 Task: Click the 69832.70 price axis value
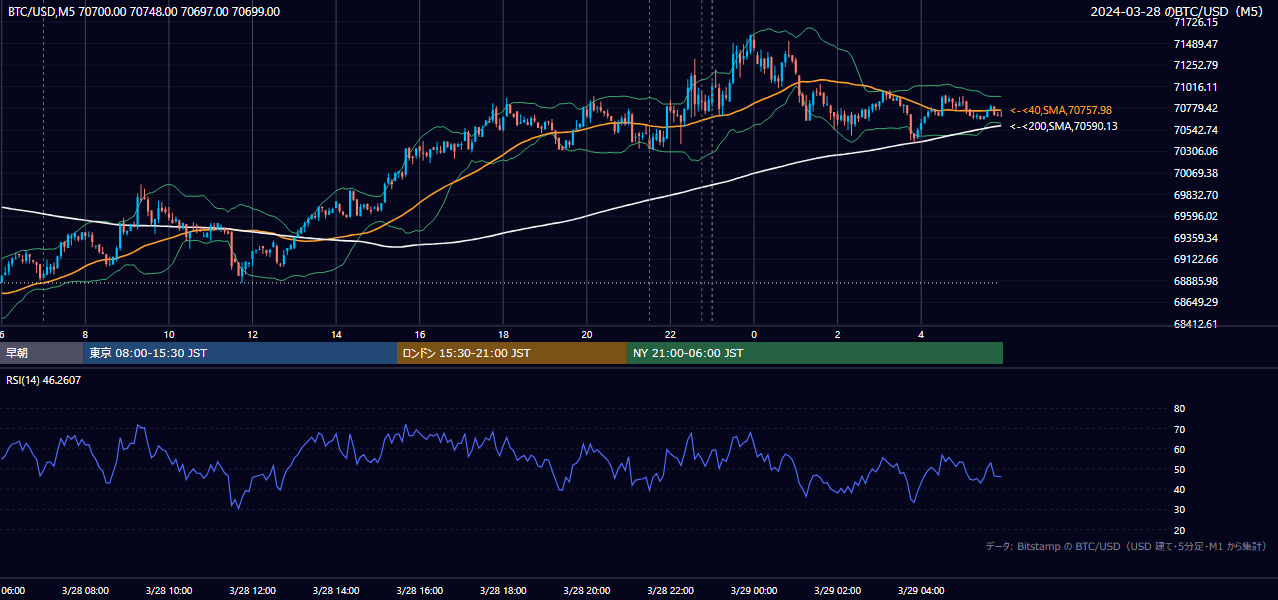[1195, 195]
